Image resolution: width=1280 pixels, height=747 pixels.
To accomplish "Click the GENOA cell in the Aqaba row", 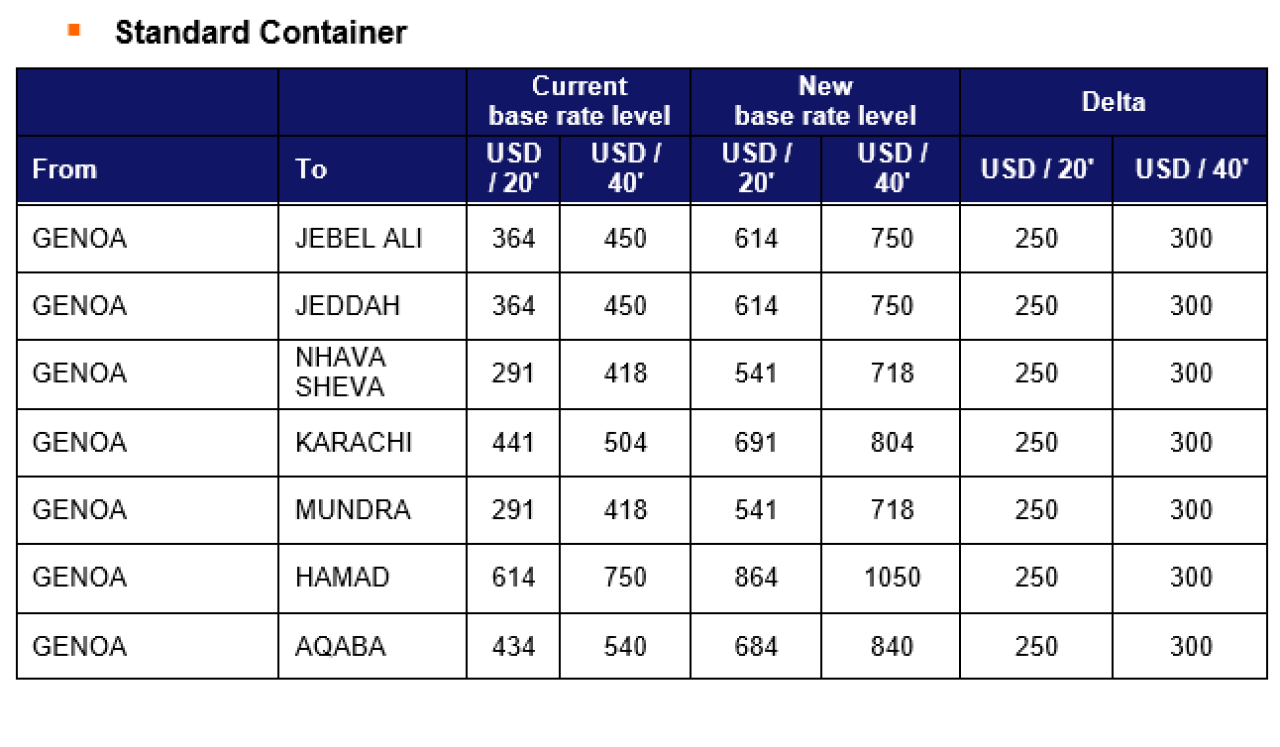I will 148,646.
